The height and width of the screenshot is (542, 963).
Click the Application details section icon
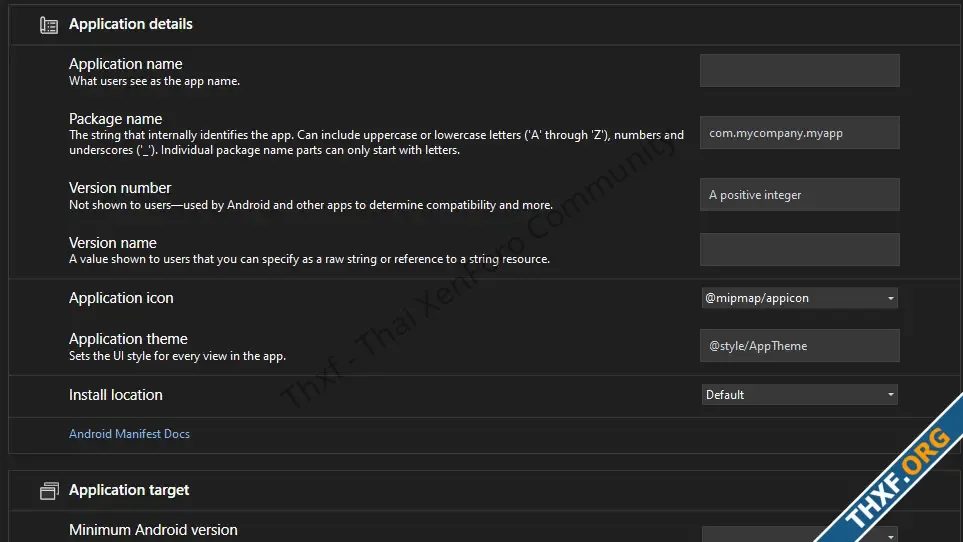point(49,25)
